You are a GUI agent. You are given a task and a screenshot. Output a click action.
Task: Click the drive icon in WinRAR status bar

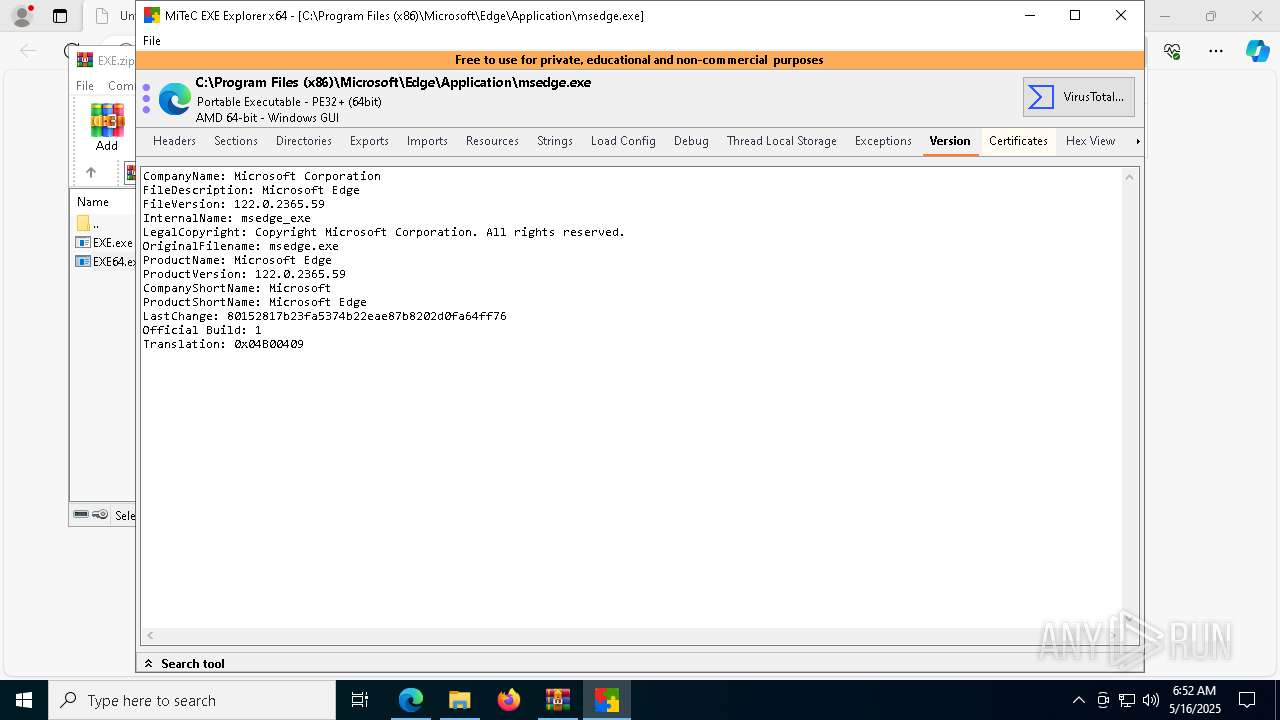pos(81,515)
